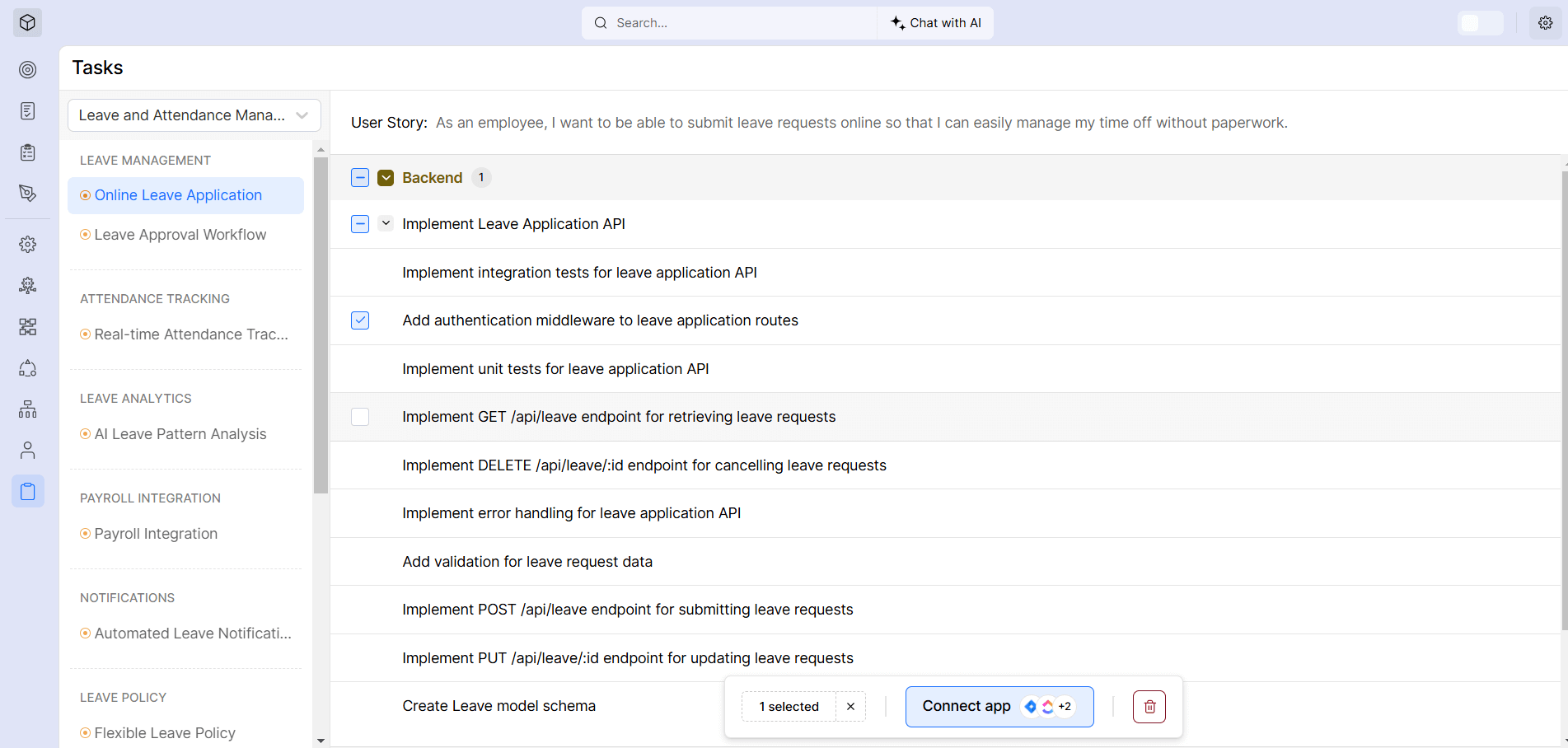
Task: Select Online Leave Application story
Action: tap(185, 195)
